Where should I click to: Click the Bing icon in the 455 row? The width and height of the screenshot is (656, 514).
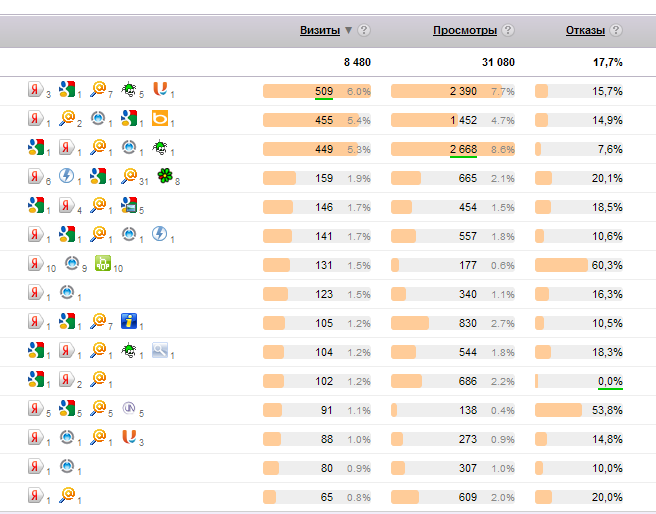pos(160,118)
